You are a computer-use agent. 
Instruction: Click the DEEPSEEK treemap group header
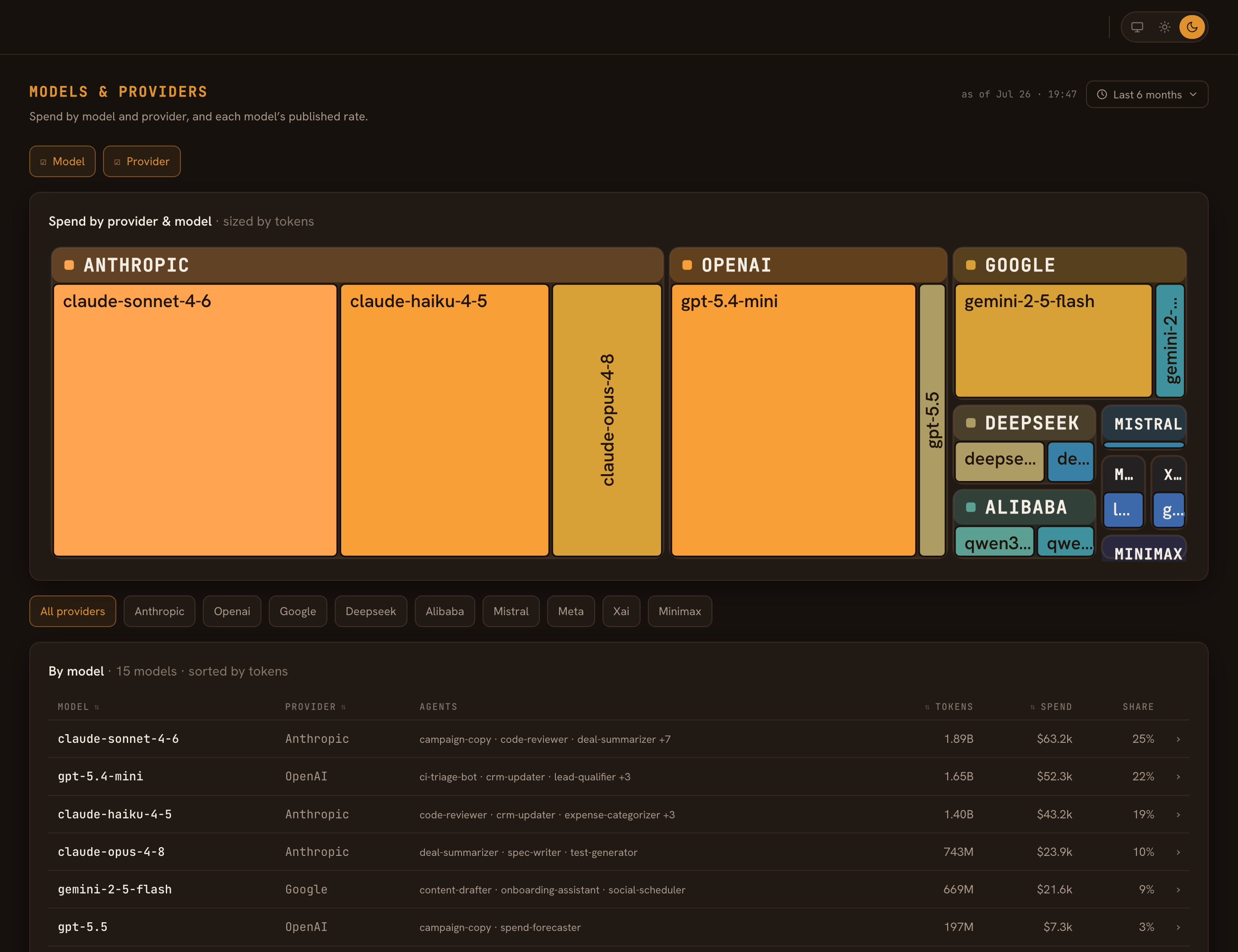1024,423
